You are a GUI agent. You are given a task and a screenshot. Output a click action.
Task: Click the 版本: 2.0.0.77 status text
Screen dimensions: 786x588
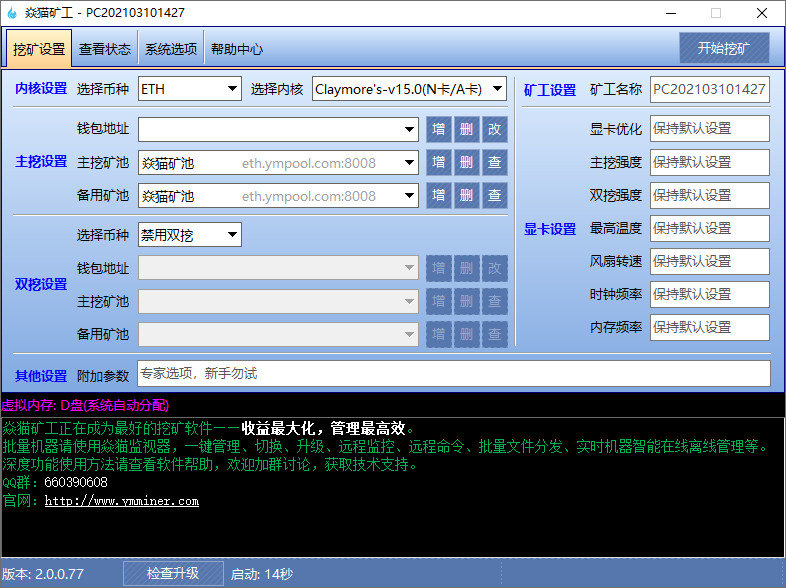click(43, 573)
